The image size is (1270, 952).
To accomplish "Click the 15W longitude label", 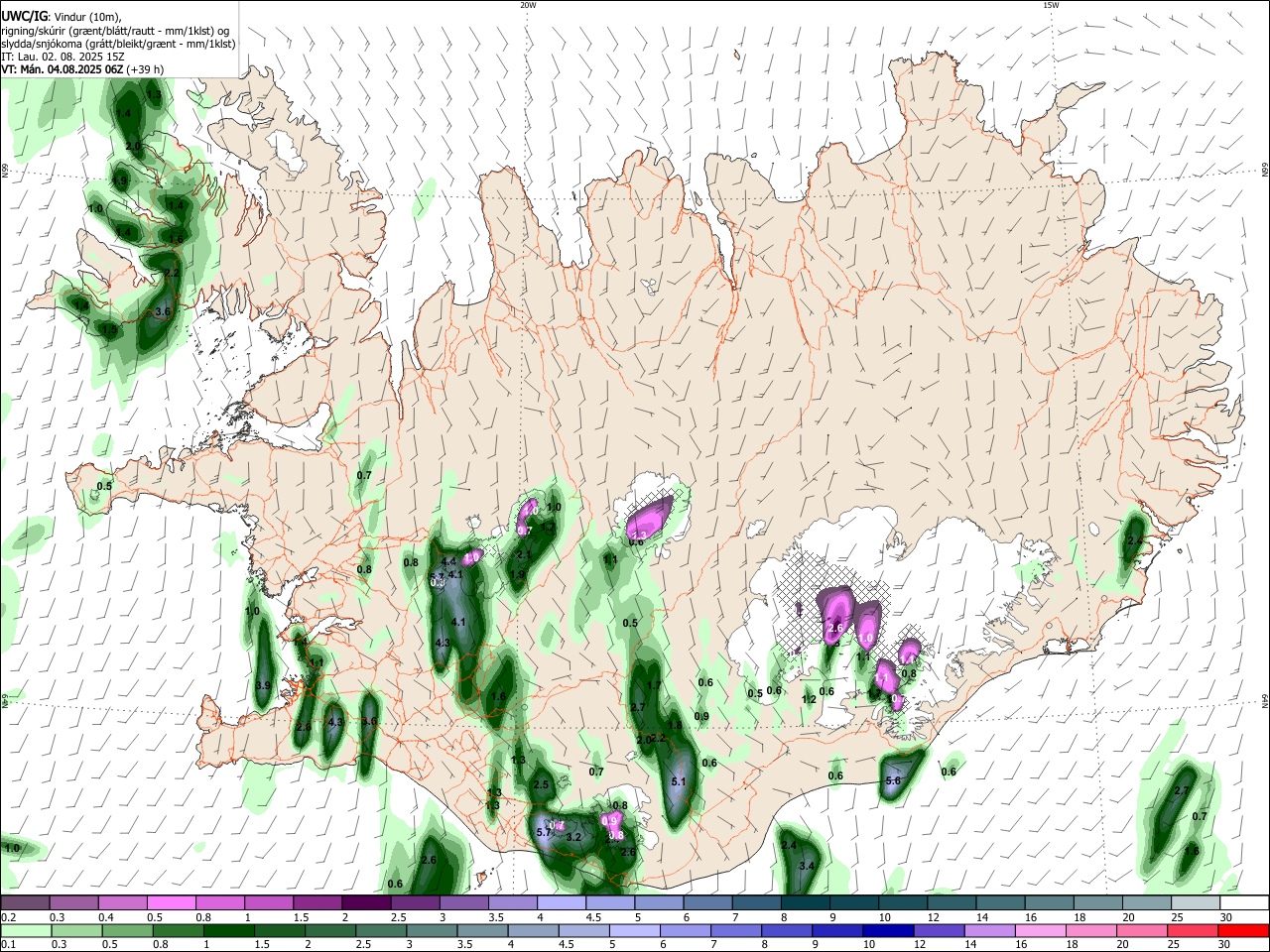I will pyautogui.click(x=1051, y=5).
